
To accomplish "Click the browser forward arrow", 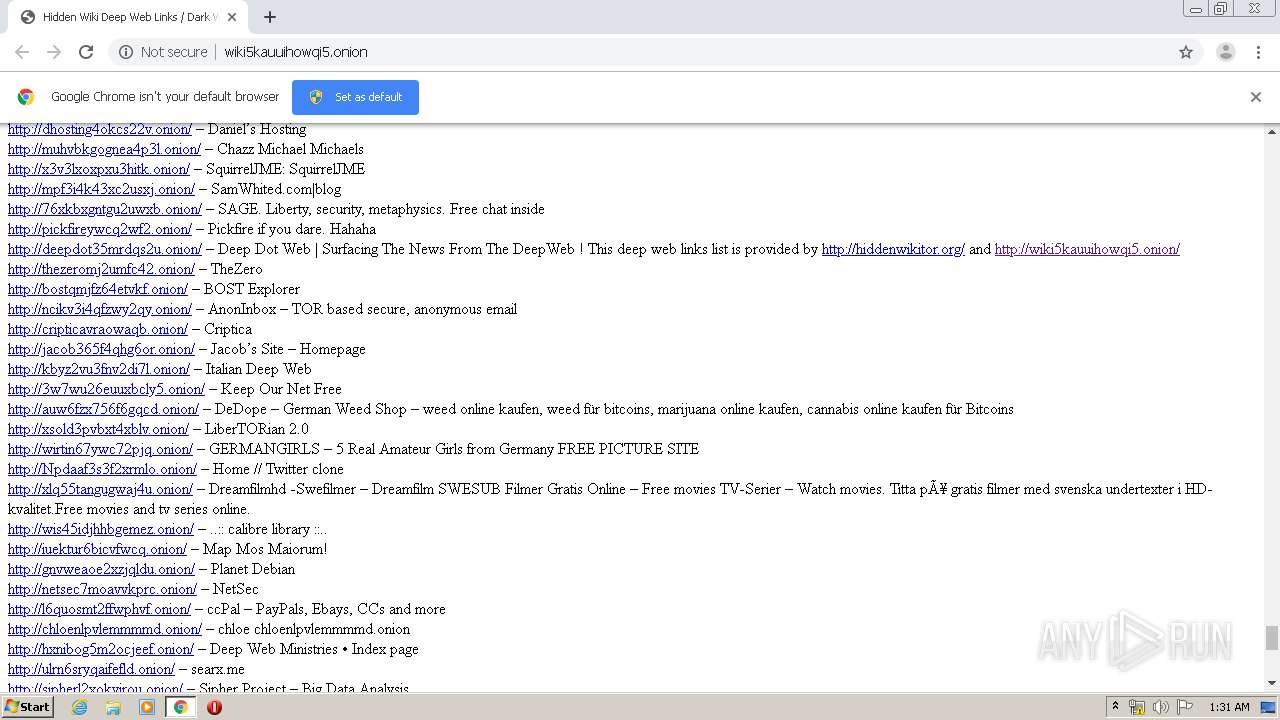I will coord(54,52).
